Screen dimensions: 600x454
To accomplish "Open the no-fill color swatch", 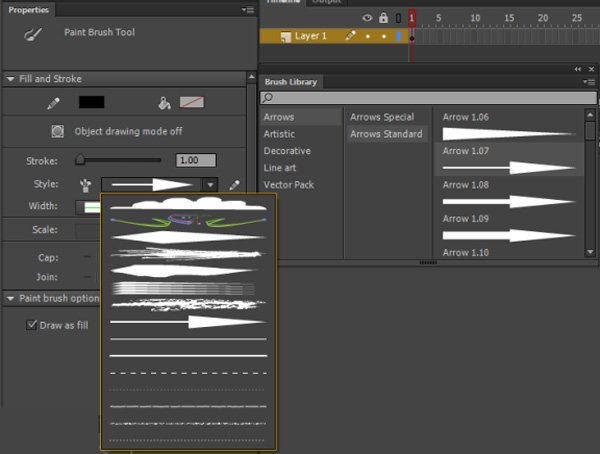I will pyautogui.click(x=192, y=102).
